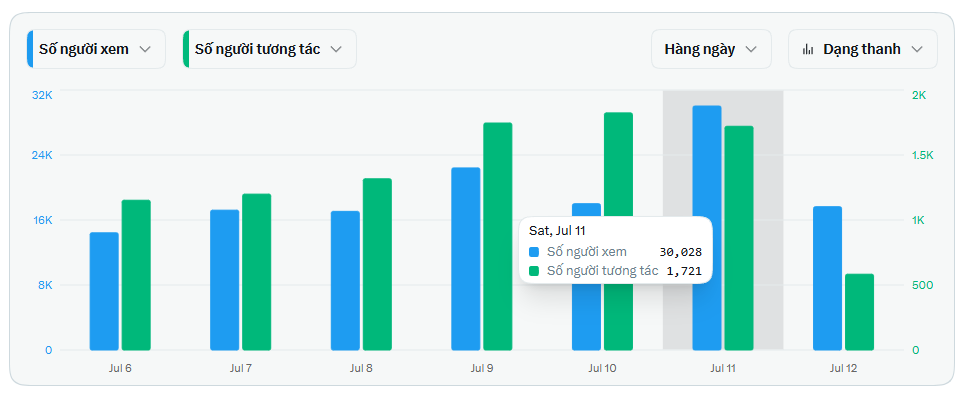Open the "Số người xem" metric dropdown
The image size is (963, 394).
pos(96,49)
